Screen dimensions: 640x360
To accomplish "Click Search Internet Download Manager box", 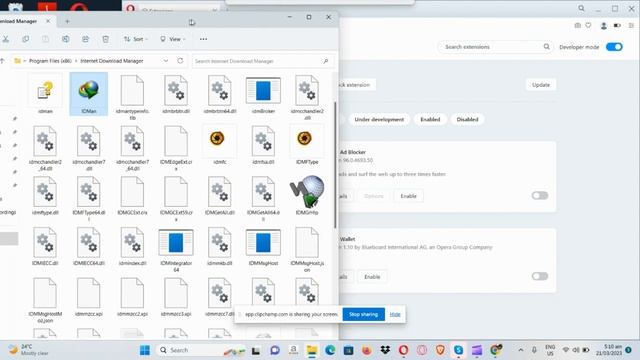I will click(262, 61).
